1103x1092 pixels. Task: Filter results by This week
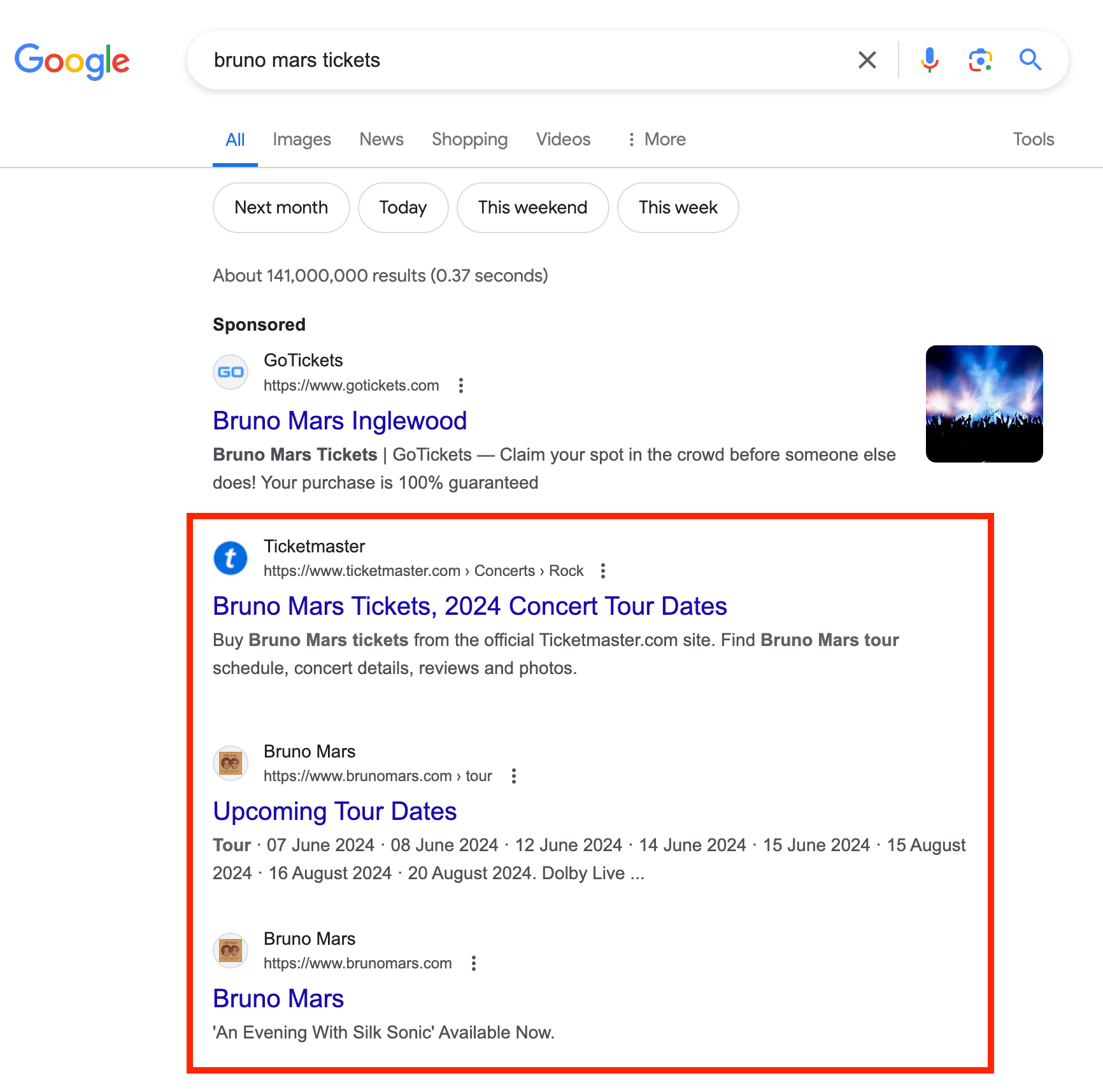[x=678, y=208]
